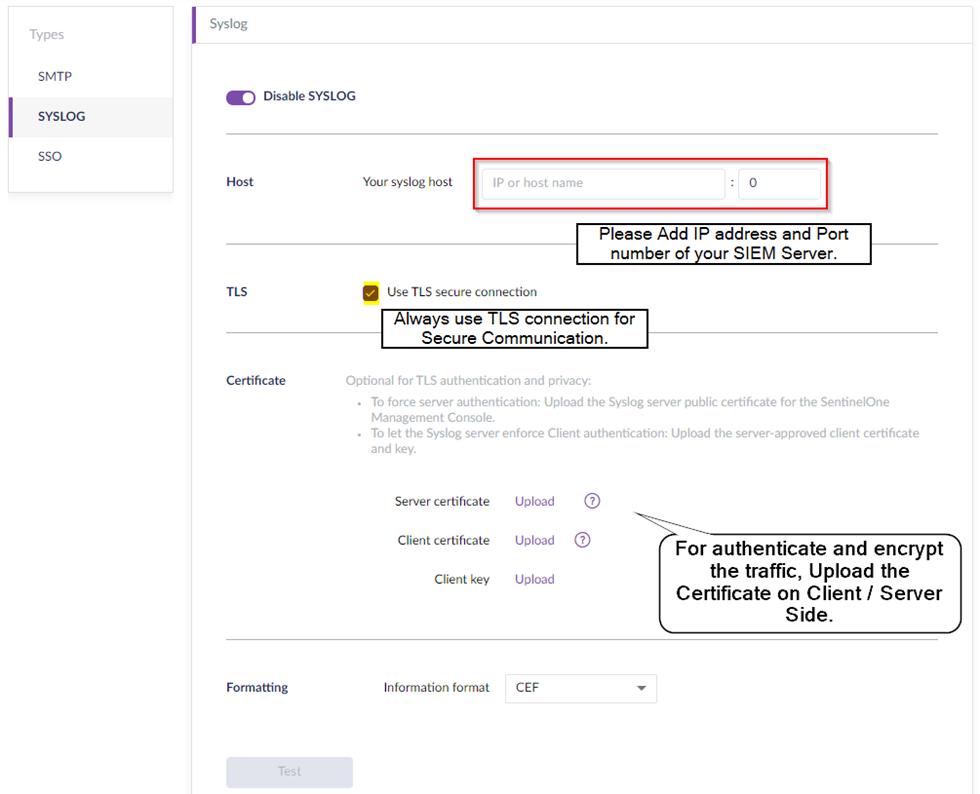Click the help icon beside Server certificate
The height and width of the screenshot is (794, 980).
point(592,501)
